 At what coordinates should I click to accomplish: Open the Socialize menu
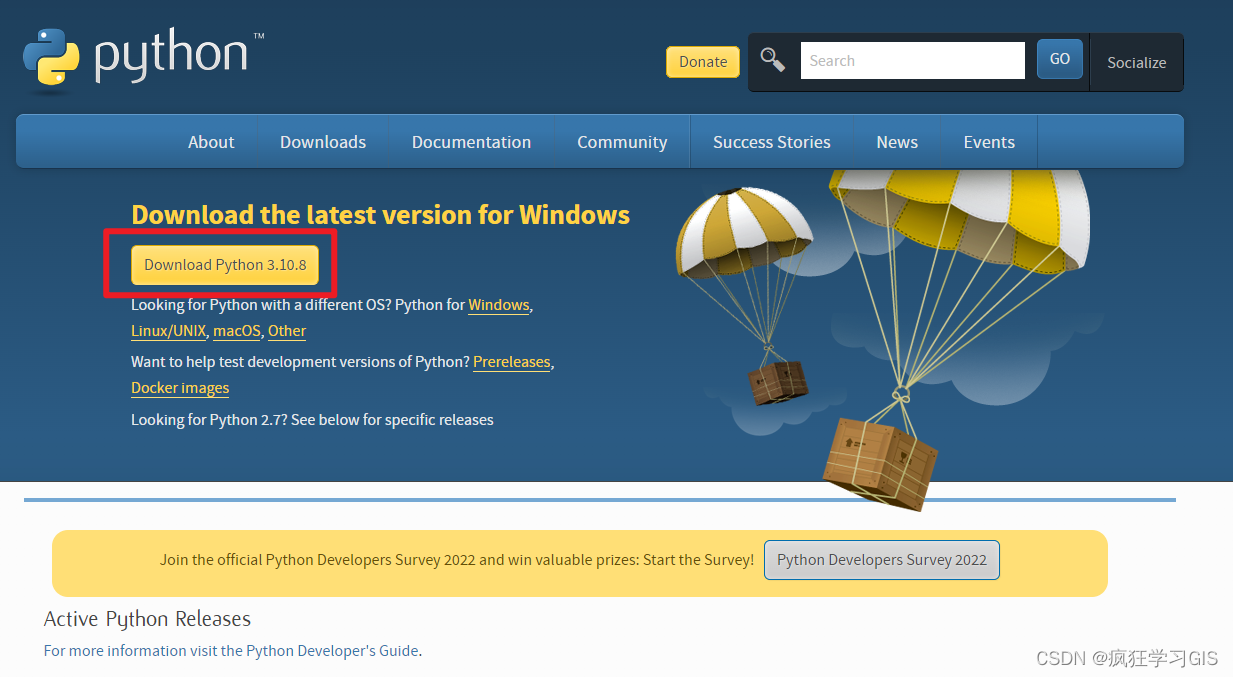[1136, 62]
